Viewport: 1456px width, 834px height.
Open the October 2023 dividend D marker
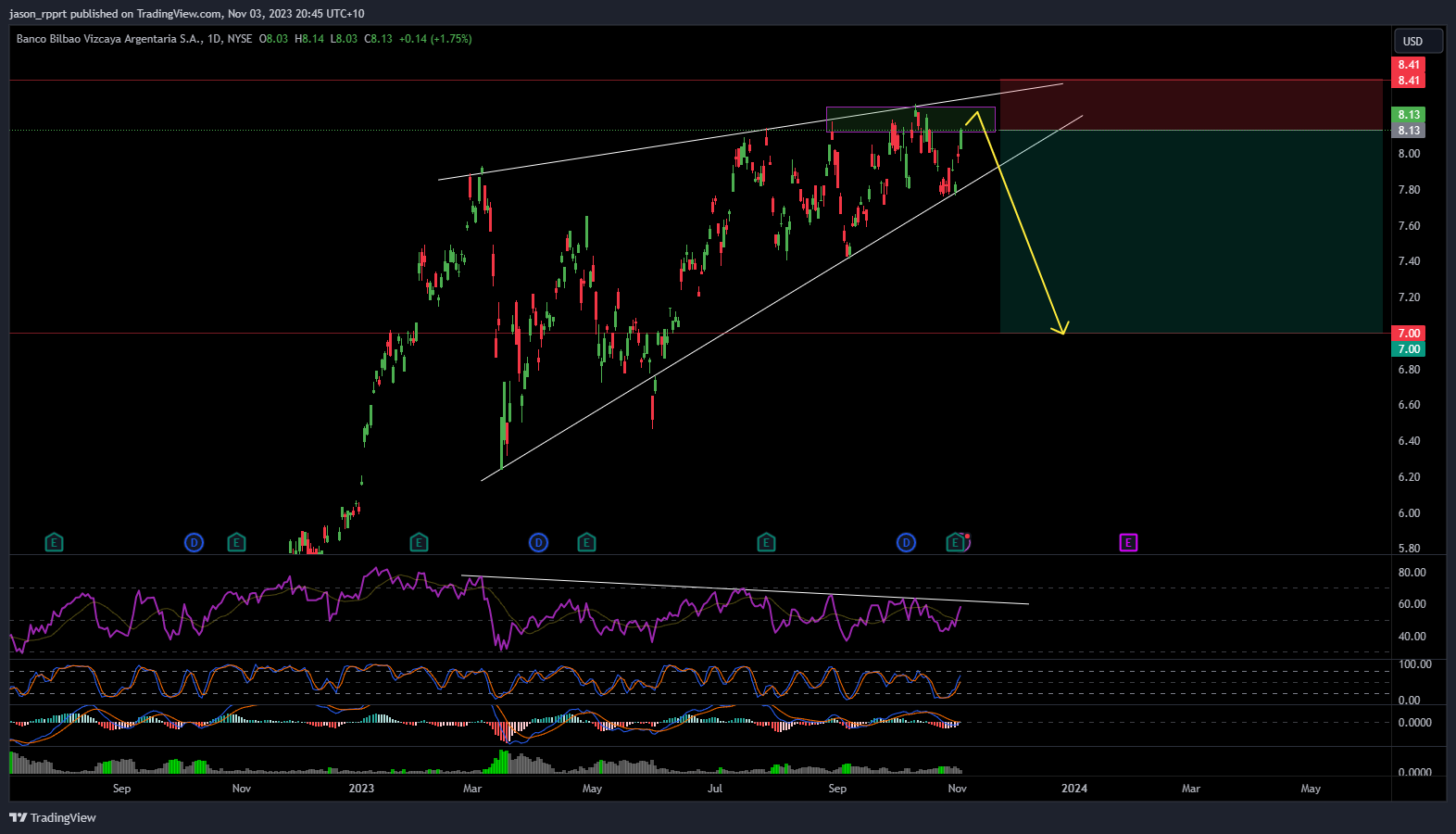(907, 543)
